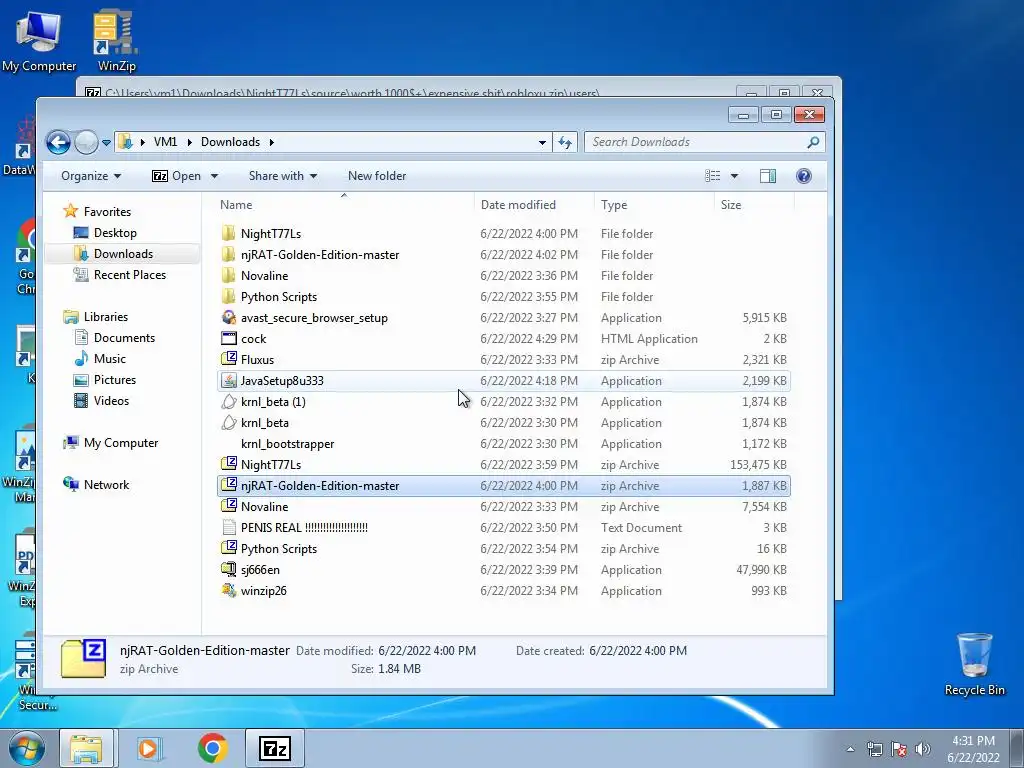
Task: Switch to 7-Zip taskbar window
Action: pyautogui.click(x=275, y=748)
